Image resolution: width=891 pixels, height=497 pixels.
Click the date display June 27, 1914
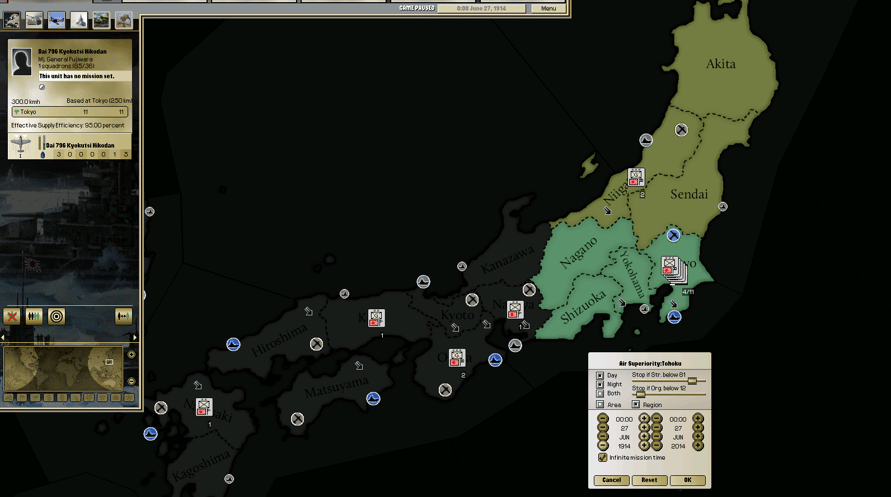click(x=482, y=8)
